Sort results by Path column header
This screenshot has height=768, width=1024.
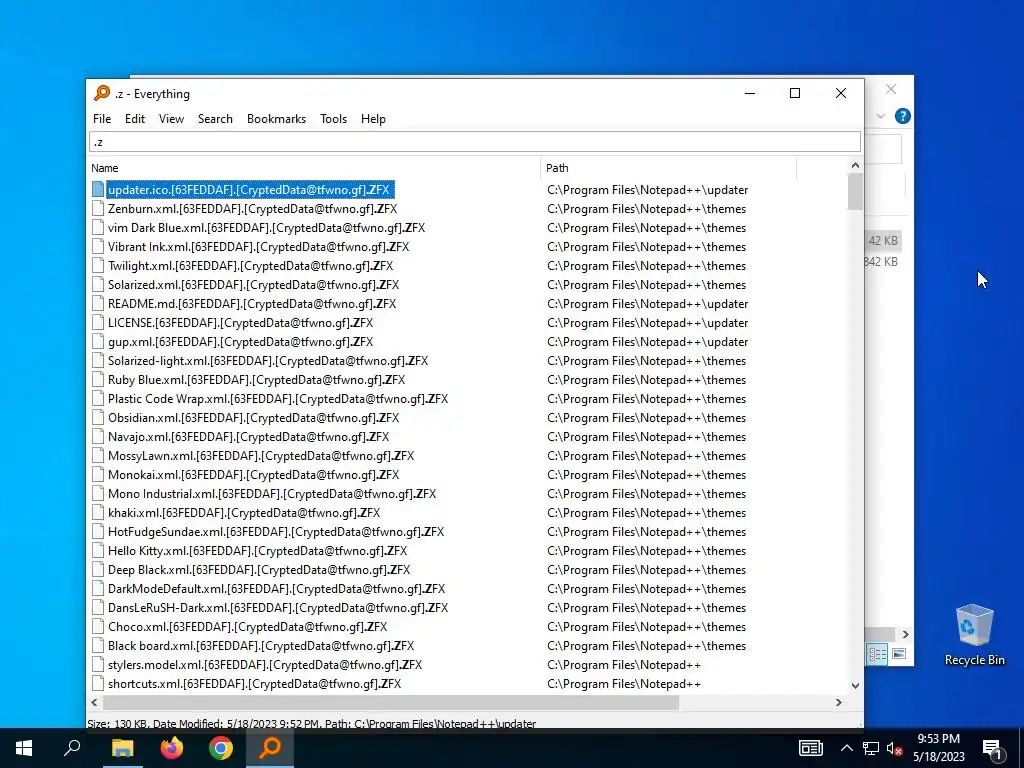[x=669, y=168]
